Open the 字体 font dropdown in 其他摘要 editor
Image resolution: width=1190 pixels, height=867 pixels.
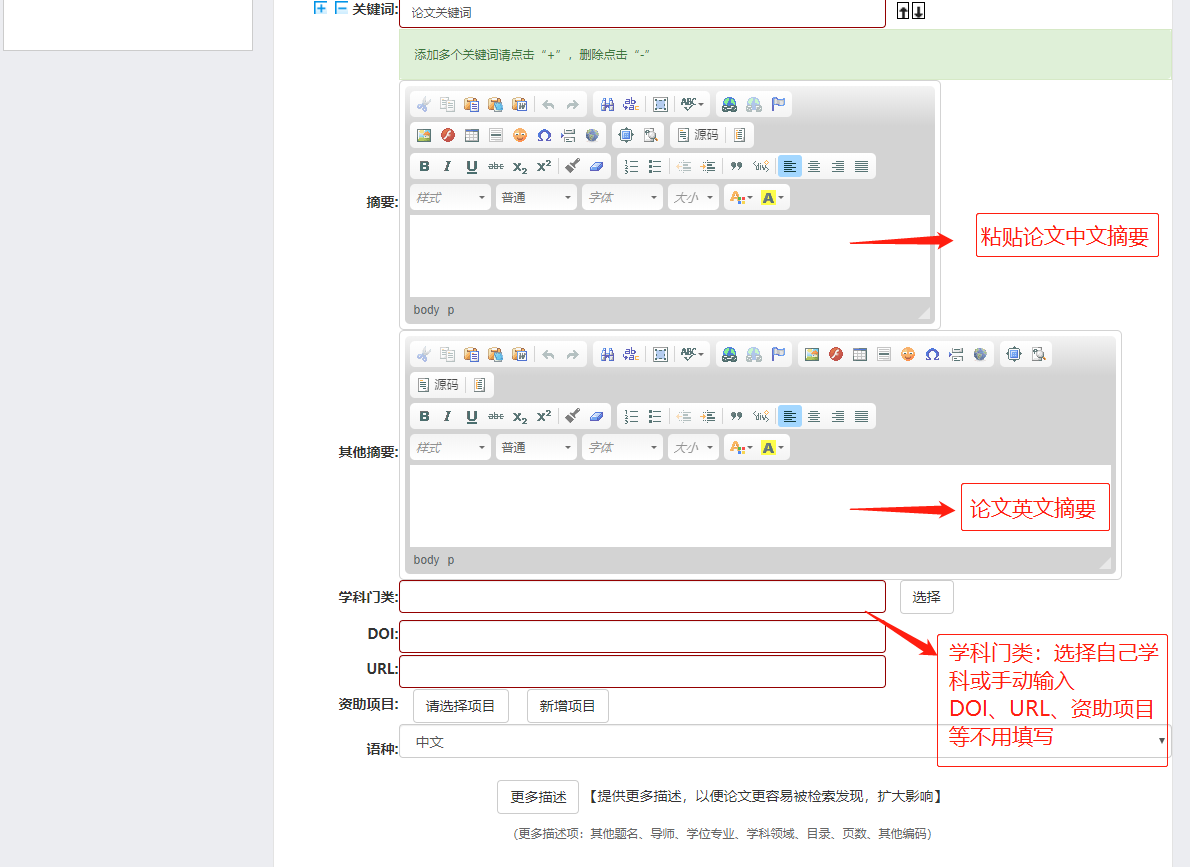point(622,448)
